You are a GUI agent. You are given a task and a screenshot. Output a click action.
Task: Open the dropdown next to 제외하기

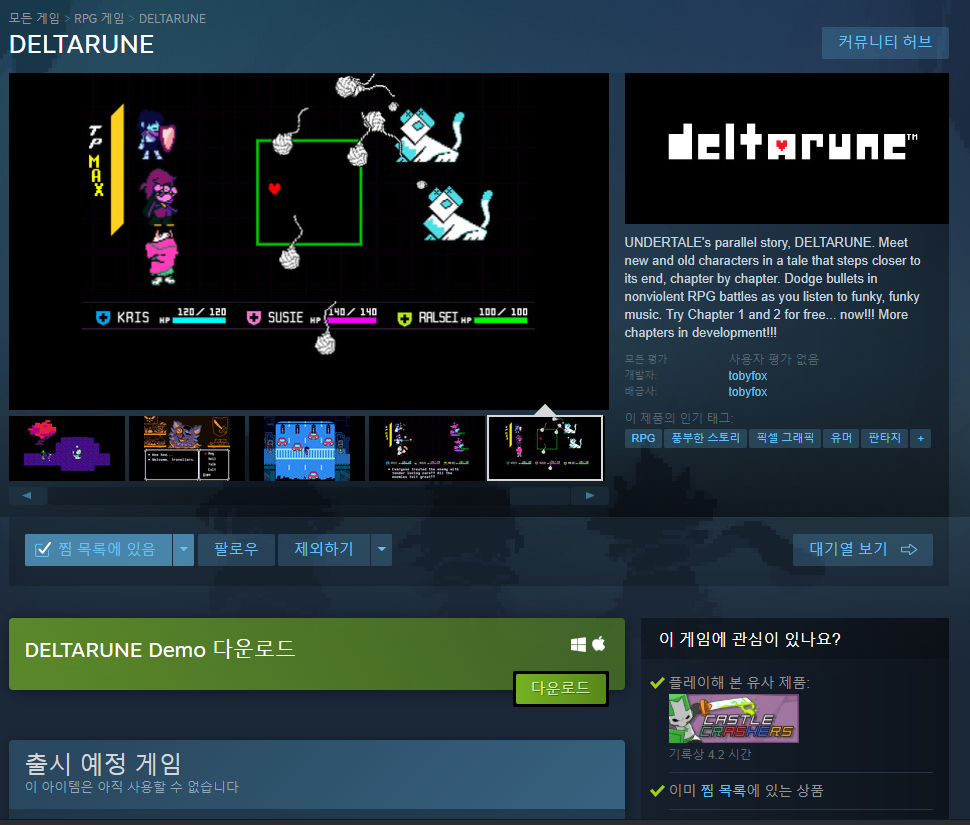click(x=382, y=549)
